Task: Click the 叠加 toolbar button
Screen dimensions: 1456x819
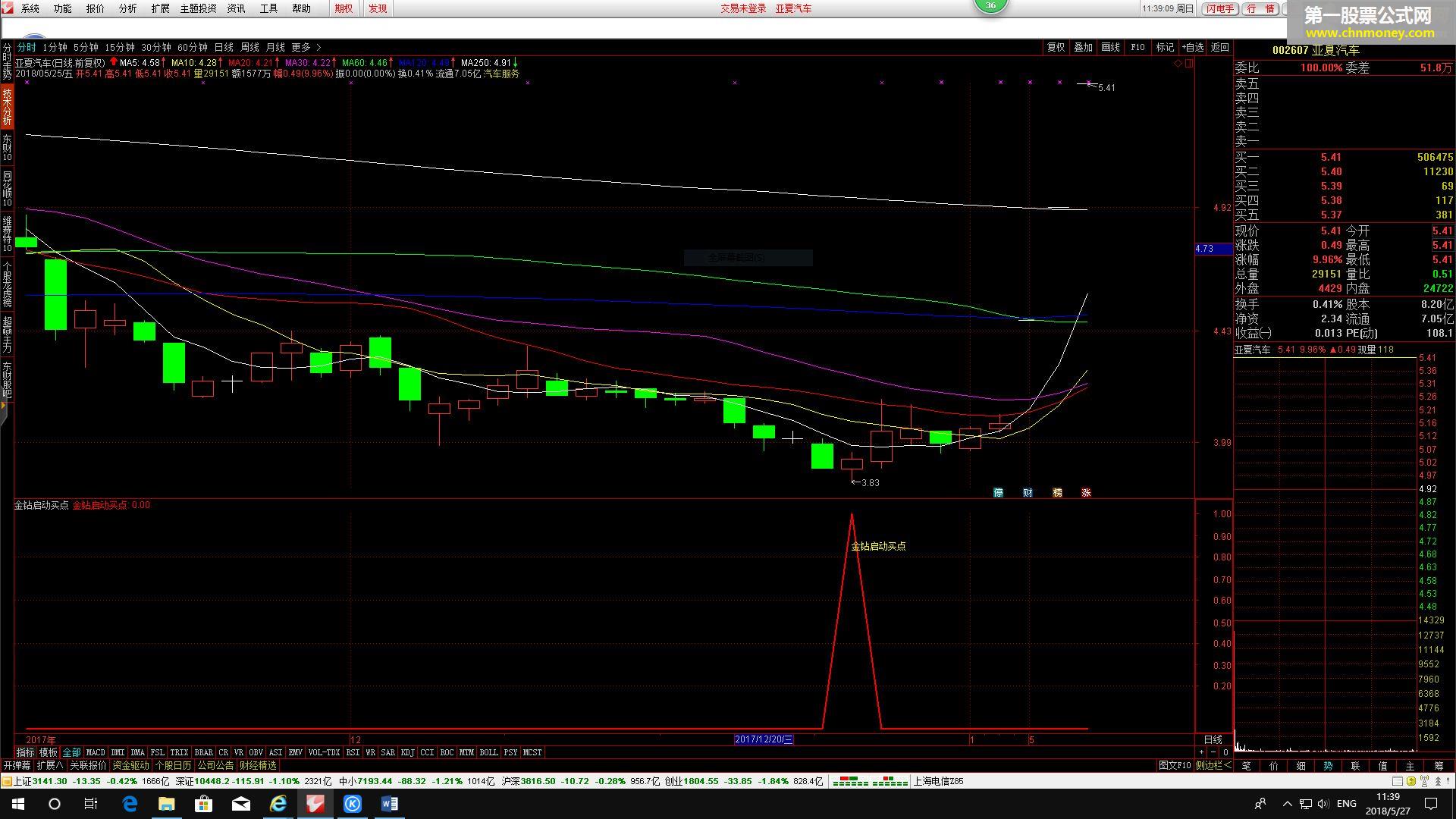Action: coord(1083,47)
